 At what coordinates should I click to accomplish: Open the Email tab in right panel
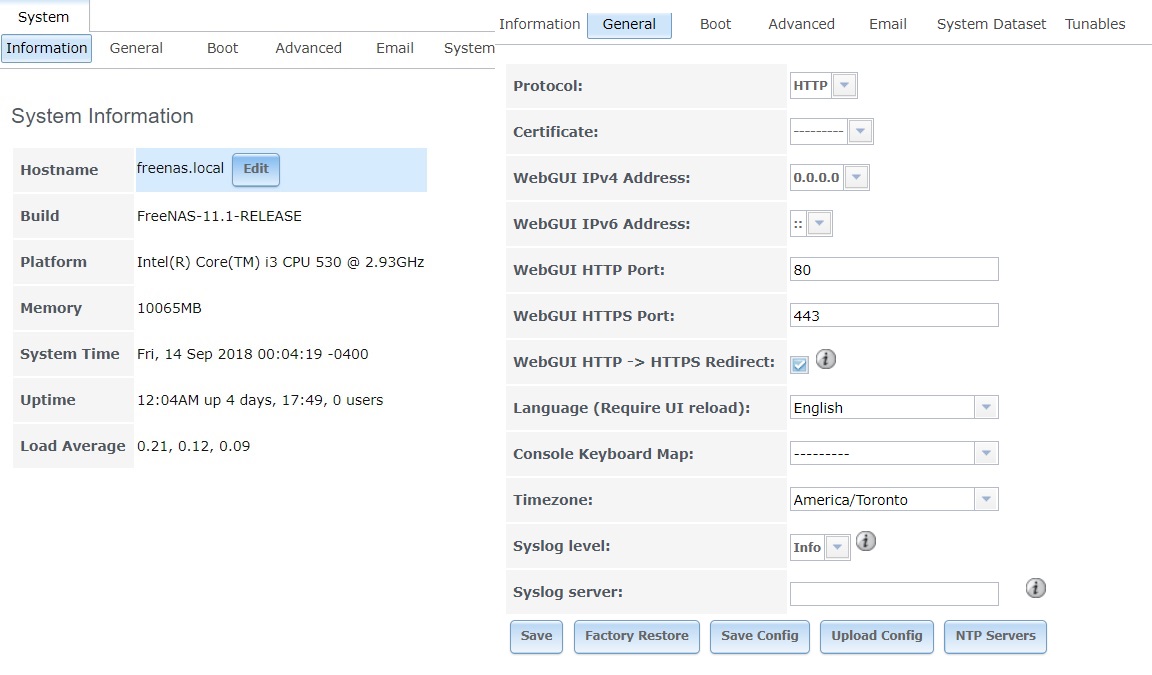(888, 24)
